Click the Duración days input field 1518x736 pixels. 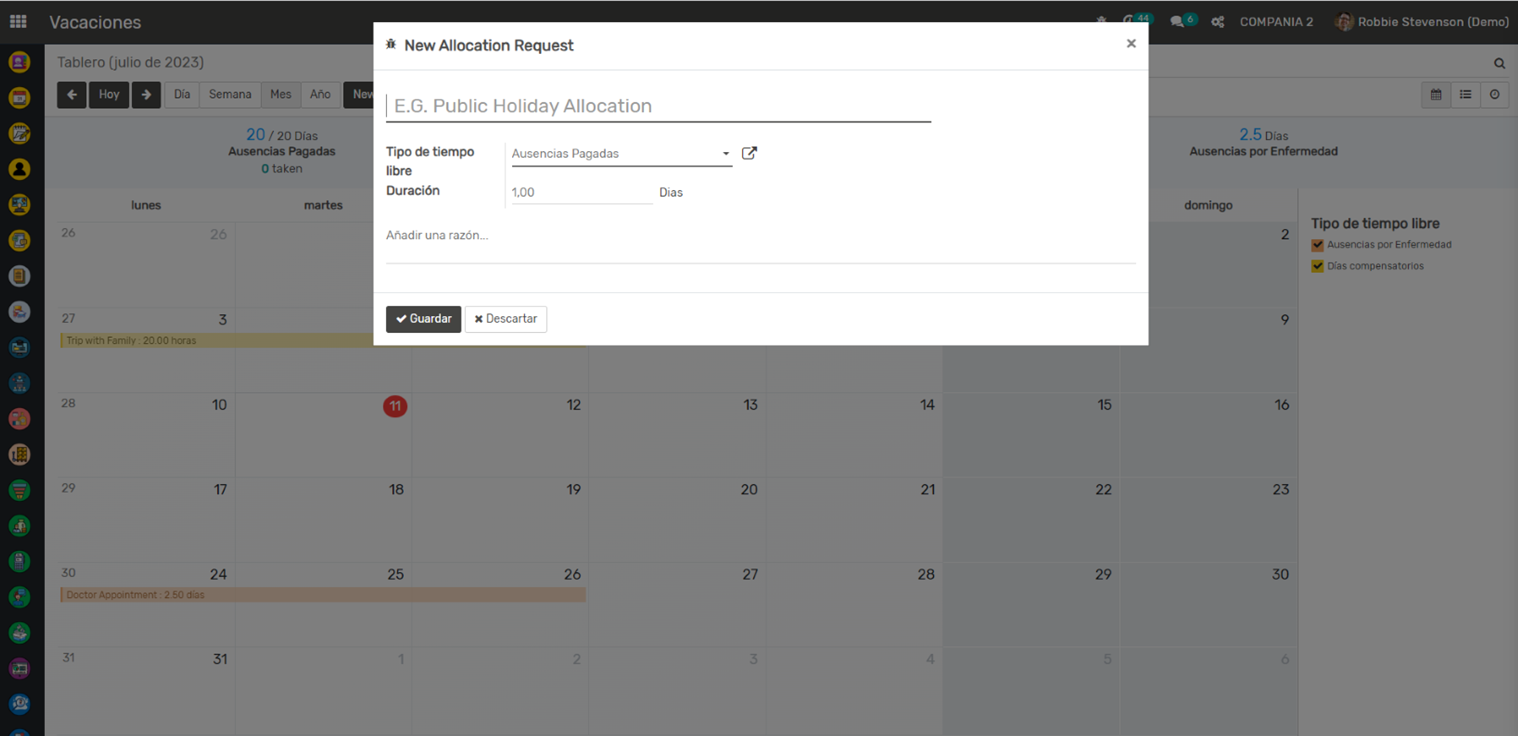click(x=581, y=192)
